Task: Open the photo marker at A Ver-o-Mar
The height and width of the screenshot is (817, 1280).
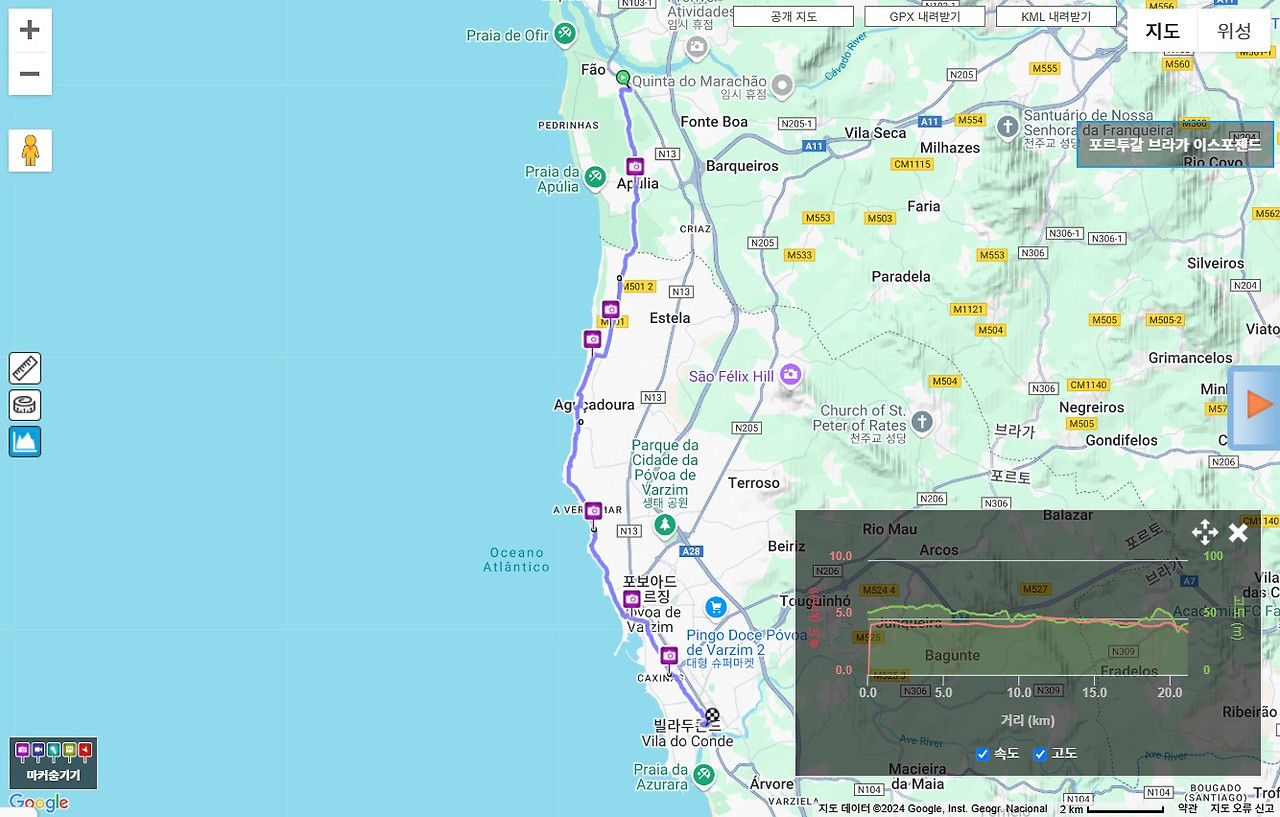Action: pyautogui.click(x=593, y=510)
